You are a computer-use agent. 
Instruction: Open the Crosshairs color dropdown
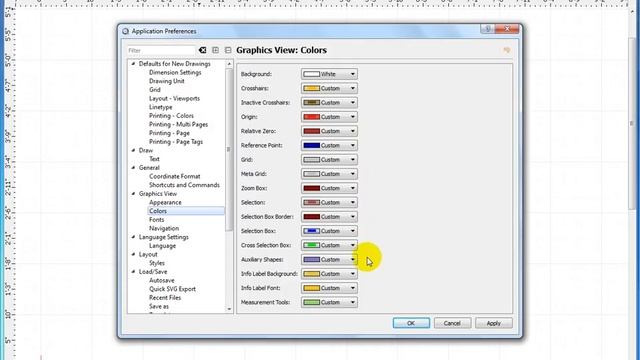[329, 88]
